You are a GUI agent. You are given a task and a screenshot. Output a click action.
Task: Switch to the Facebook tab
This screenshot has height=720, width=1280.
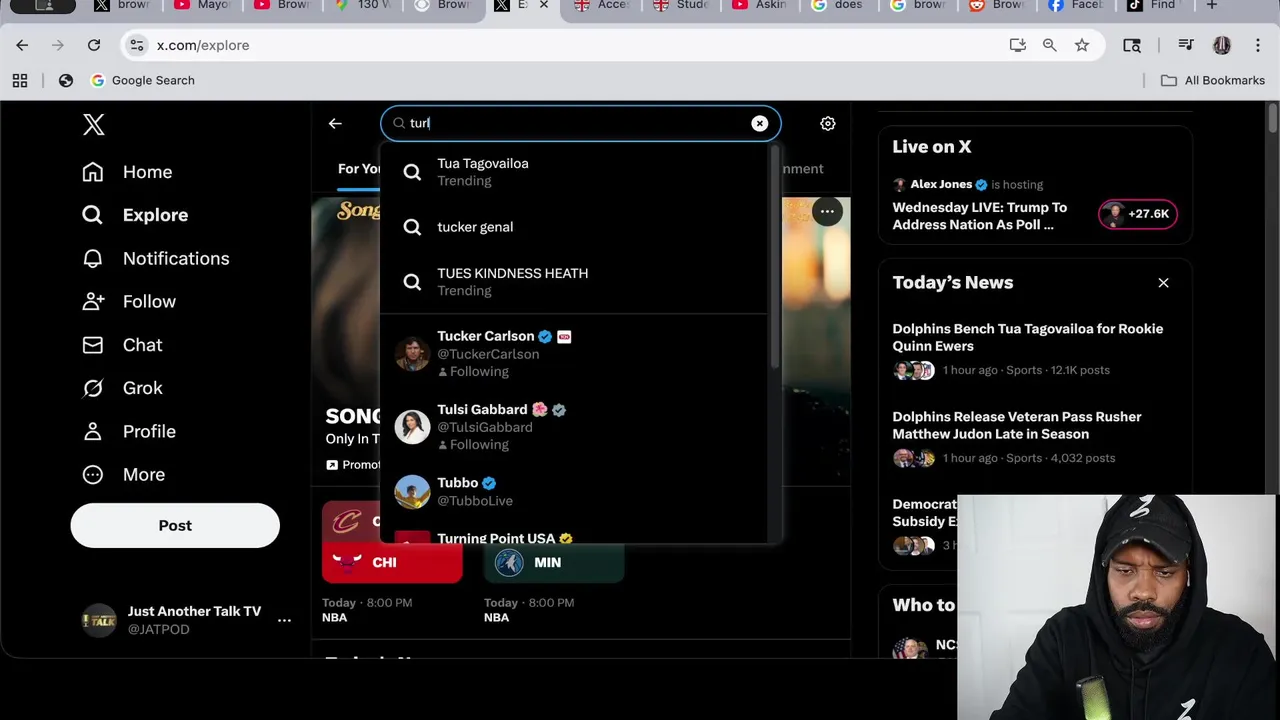[x=1075, y=5]
